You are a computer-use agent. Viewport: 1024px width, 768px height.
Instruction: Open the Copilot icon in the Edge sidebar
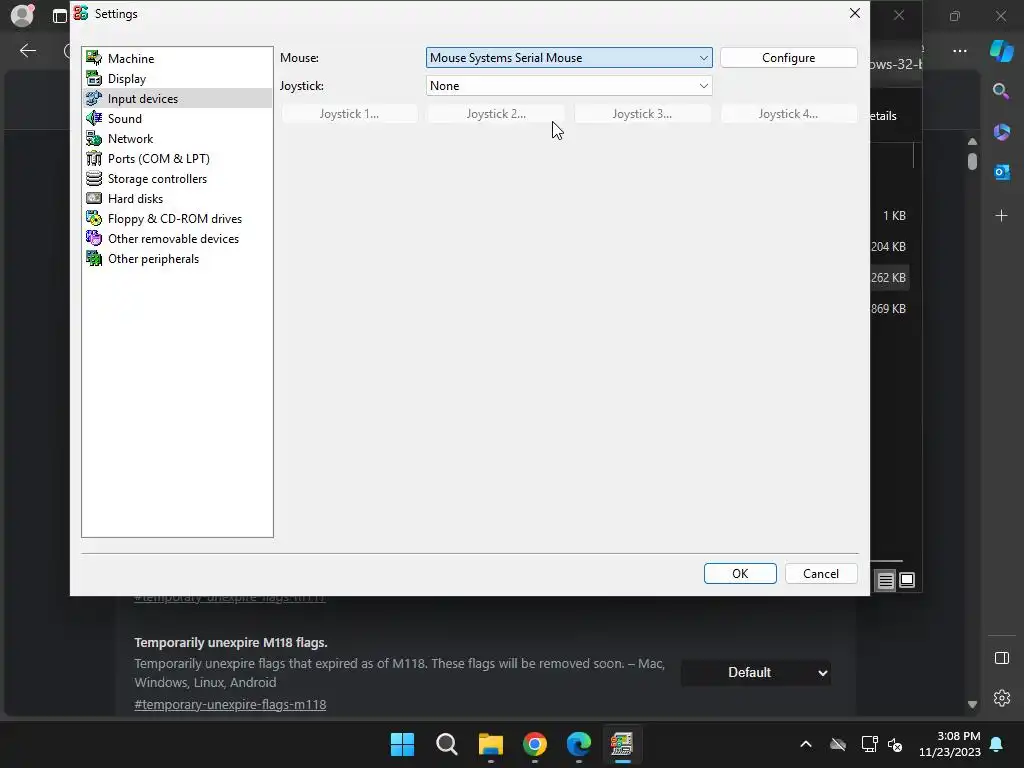(x=1001, y=51)
